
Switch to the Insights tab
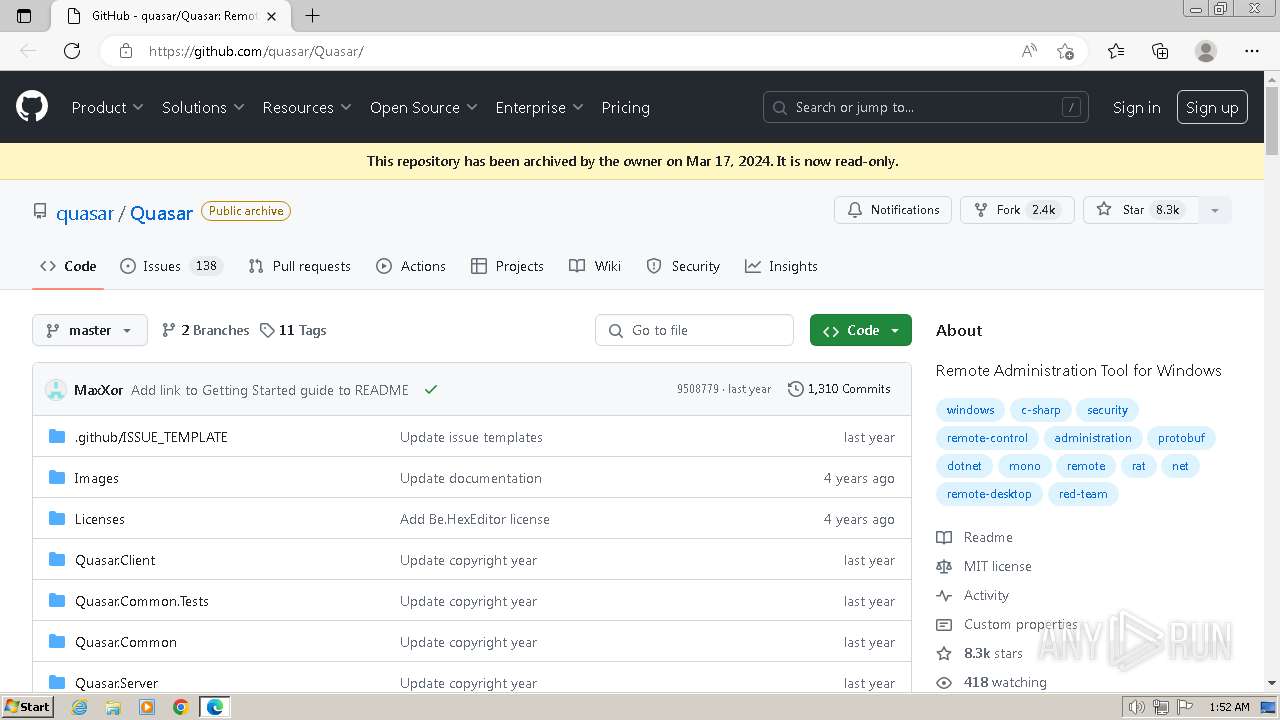[781, 266]
